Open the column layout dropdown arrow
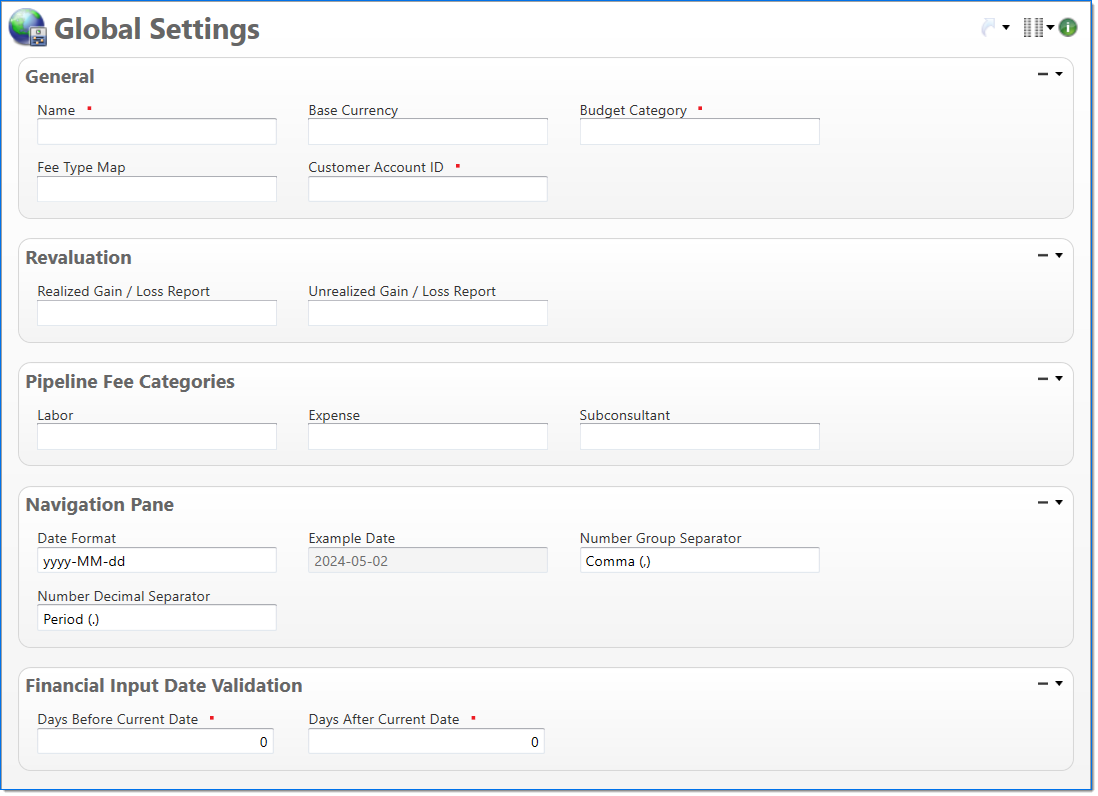 pyautogui.click(x=1051, y=28)
